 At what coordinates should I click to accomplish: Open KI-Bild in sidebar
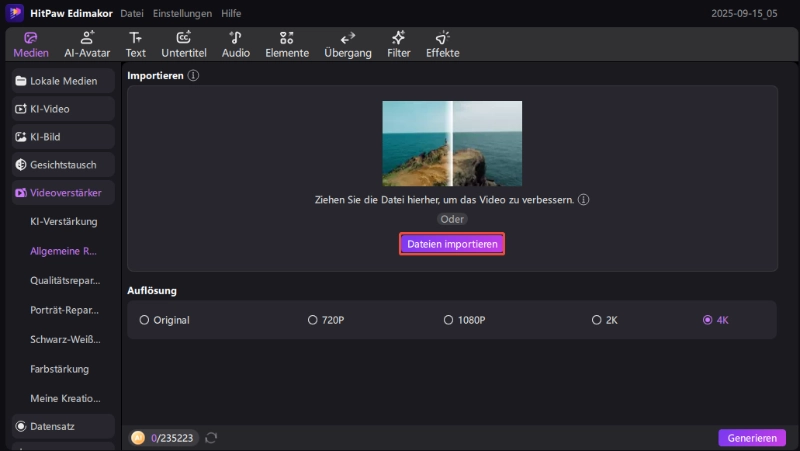pyautogui.click(x=63, y=137)
